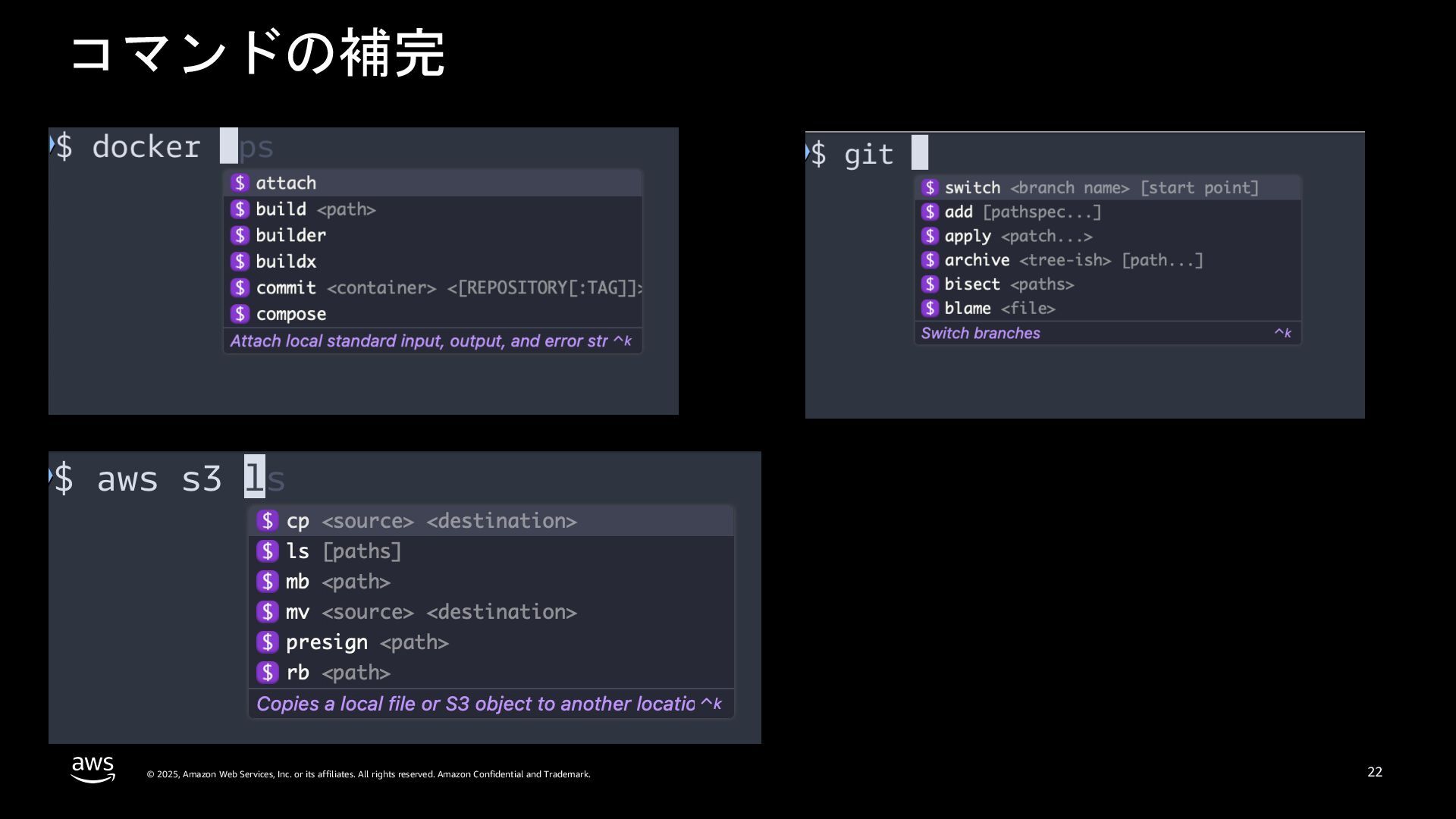The width and height of the screenshot is (1456, 819).
Task: Select git add [pathspec...] entry
Action: 1022,212
